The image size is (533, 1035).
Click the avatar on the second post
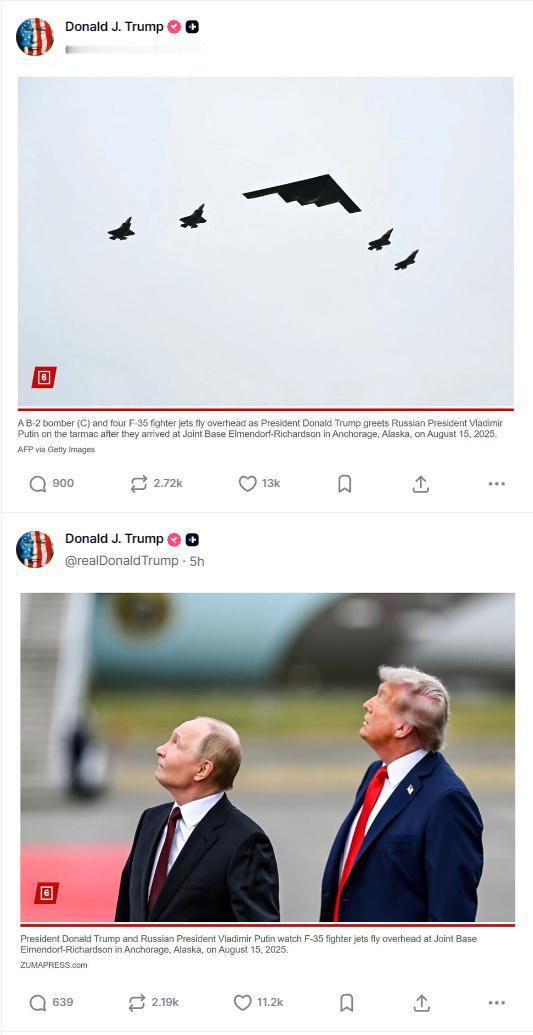34,549
